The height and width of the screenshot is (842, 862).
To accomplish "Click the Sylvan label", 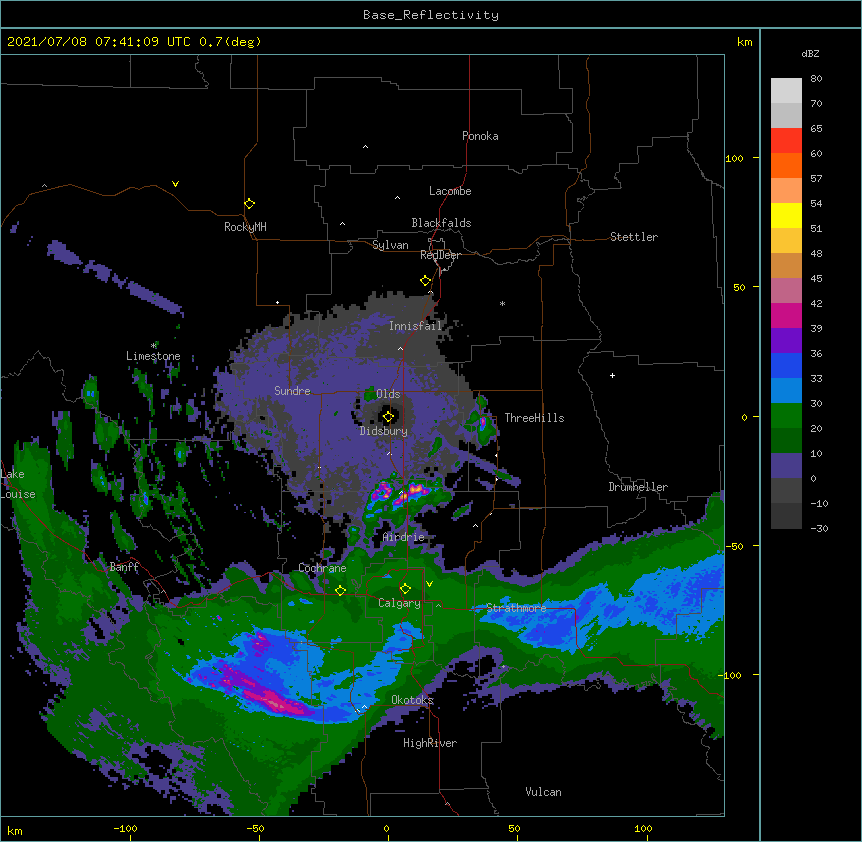I will point(390,245).
